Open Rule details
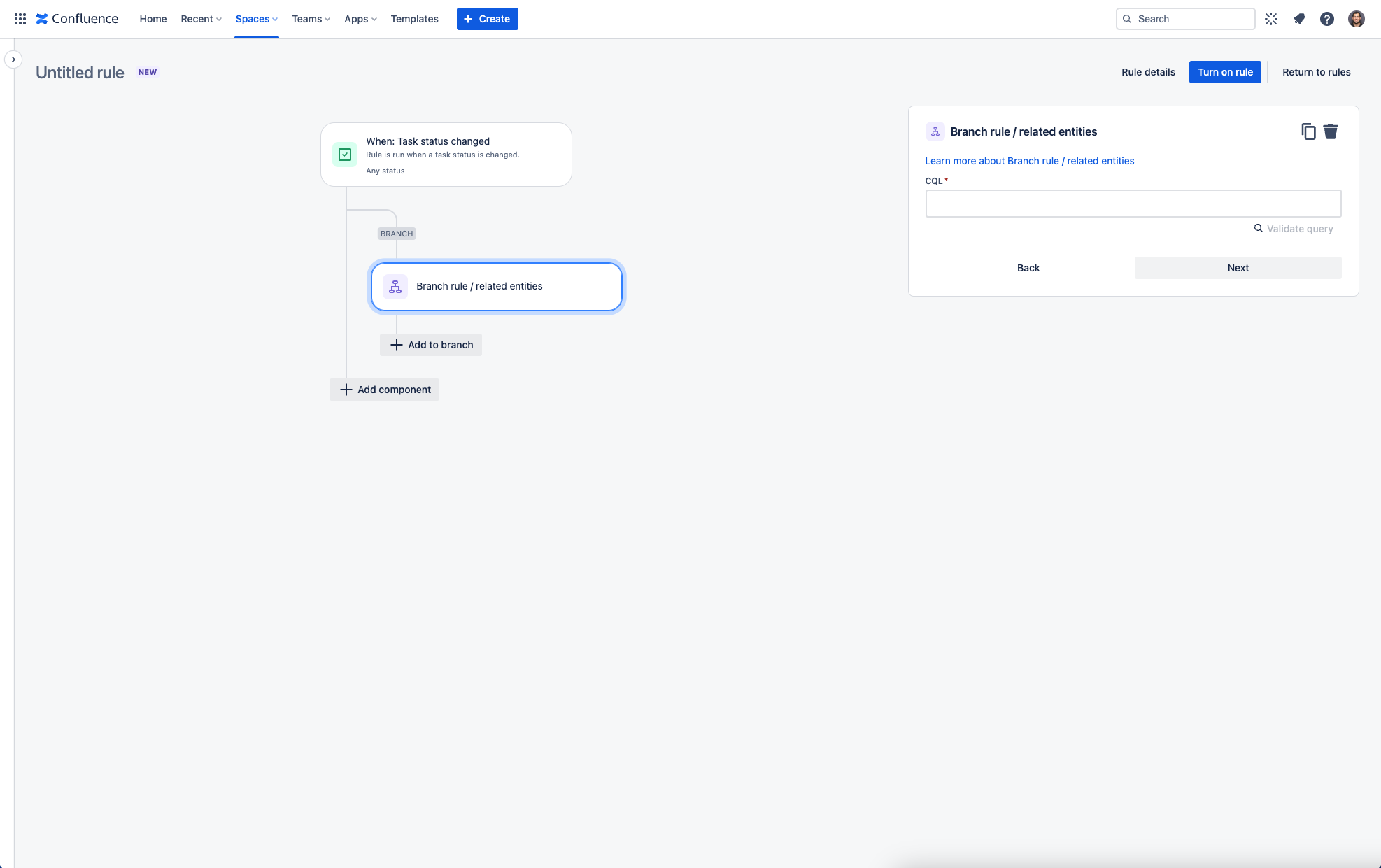This screenshot has height=868, width=1381. pyautogui.click(x=1148, y=72)
